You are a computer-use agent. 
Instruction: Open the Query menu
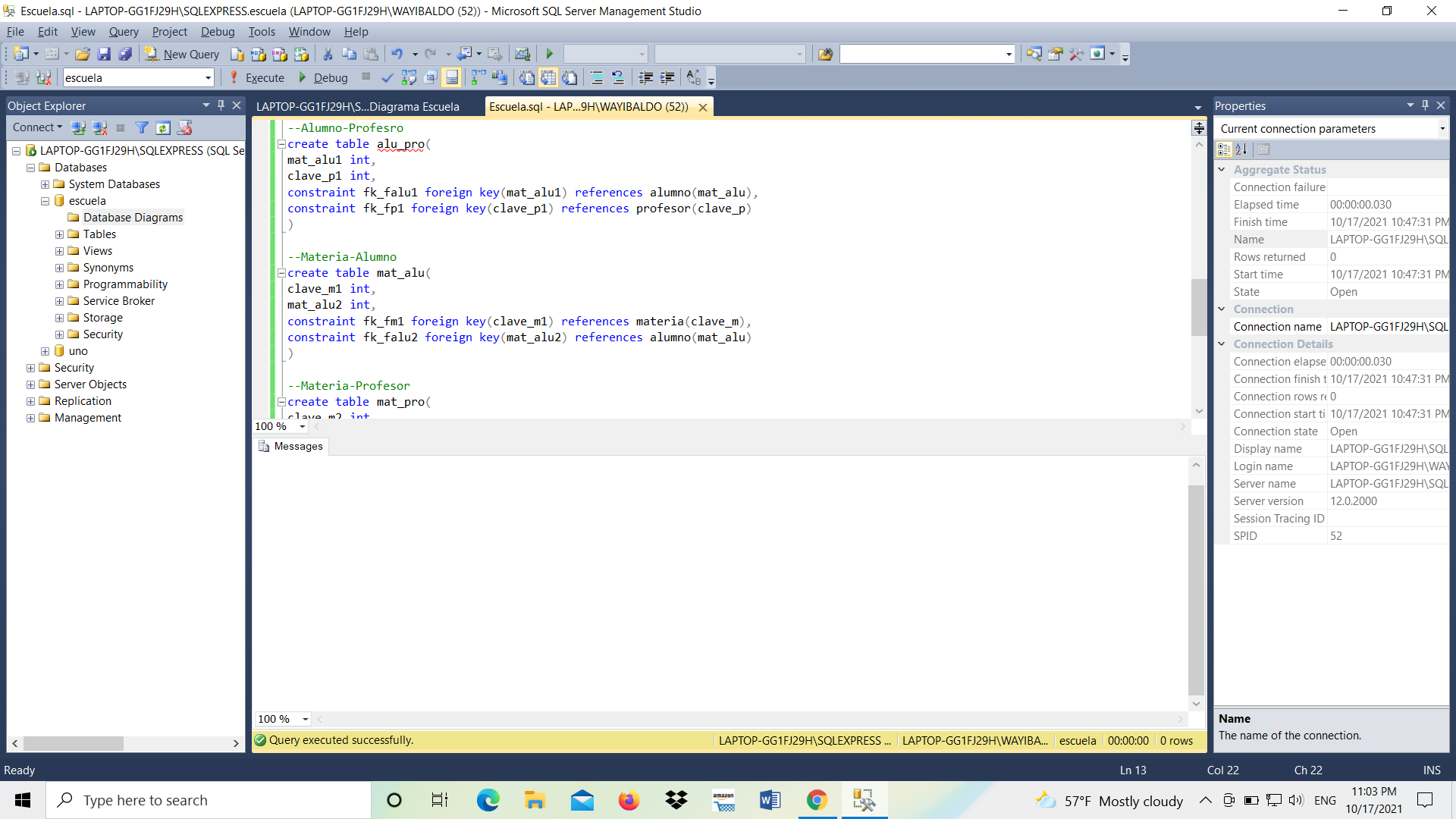[124, 32]
